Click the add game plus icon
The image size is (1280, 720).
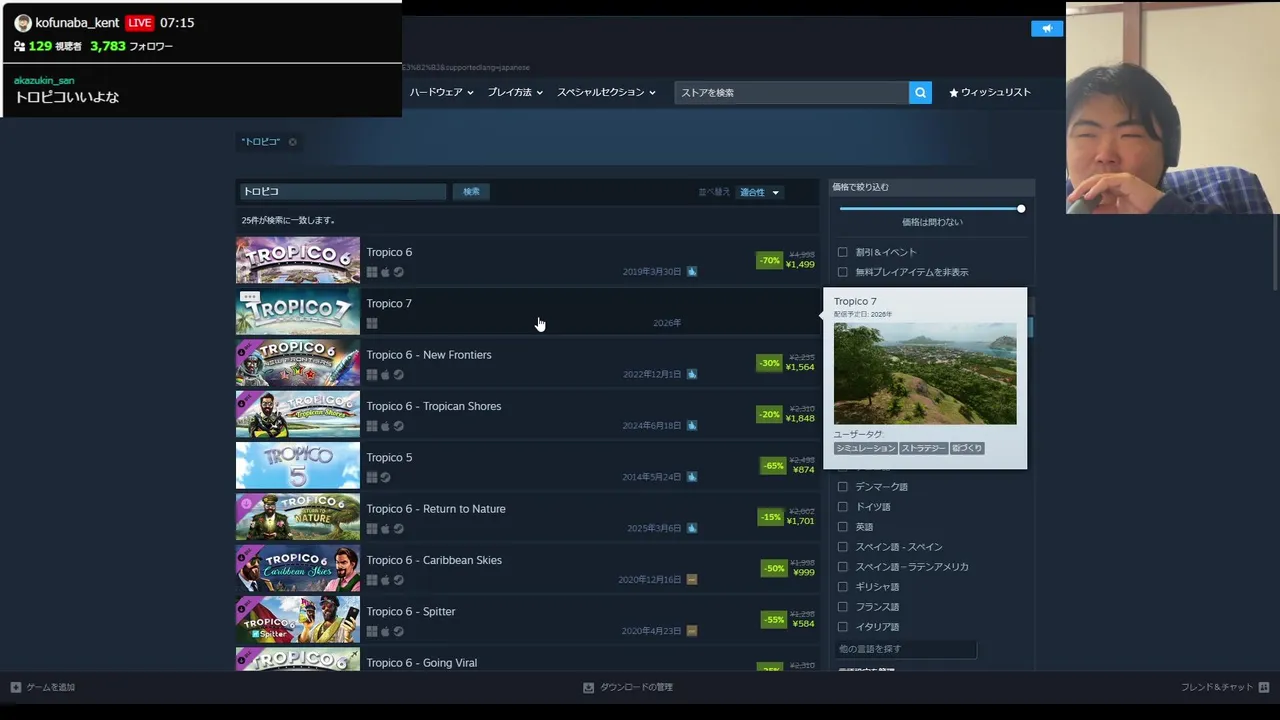coord(16,687)
